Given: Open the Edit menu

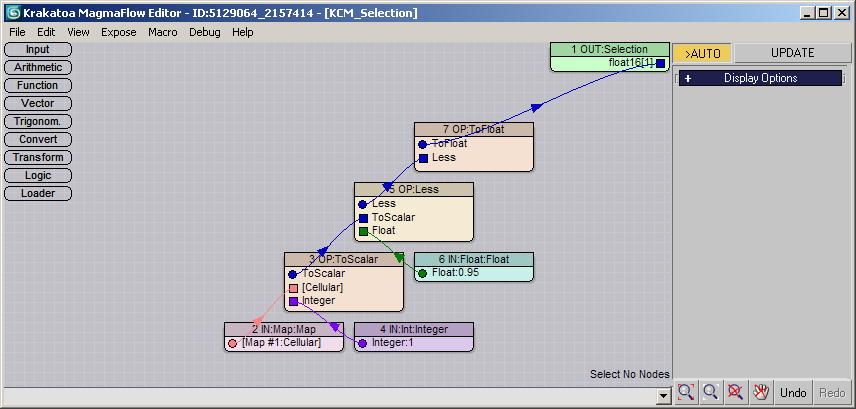Looking at the screenshot, I should click(x=46, y=32).
